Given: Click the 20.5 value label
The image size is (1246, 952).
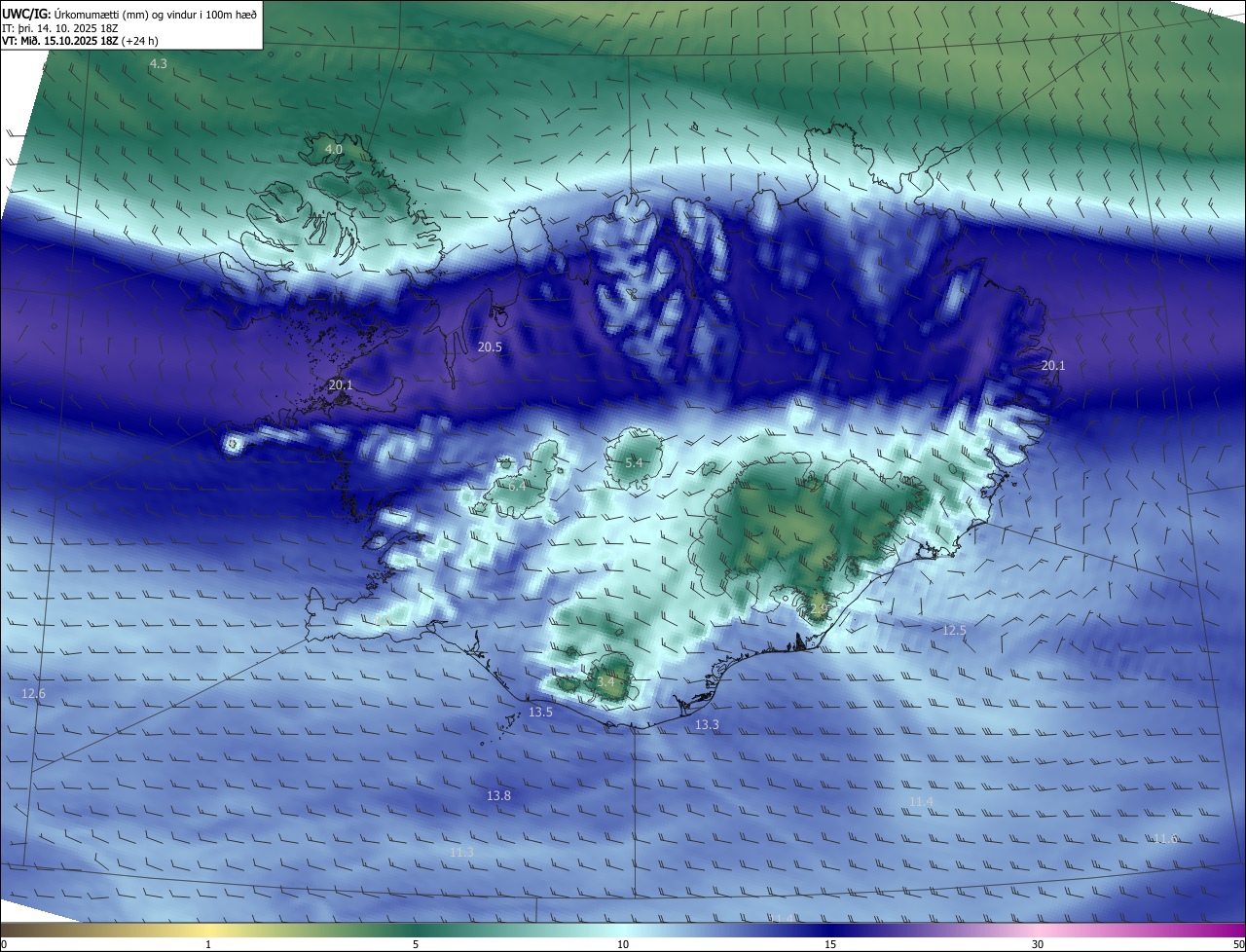Looking at the screenshot, I should click(x=490, y=347).
